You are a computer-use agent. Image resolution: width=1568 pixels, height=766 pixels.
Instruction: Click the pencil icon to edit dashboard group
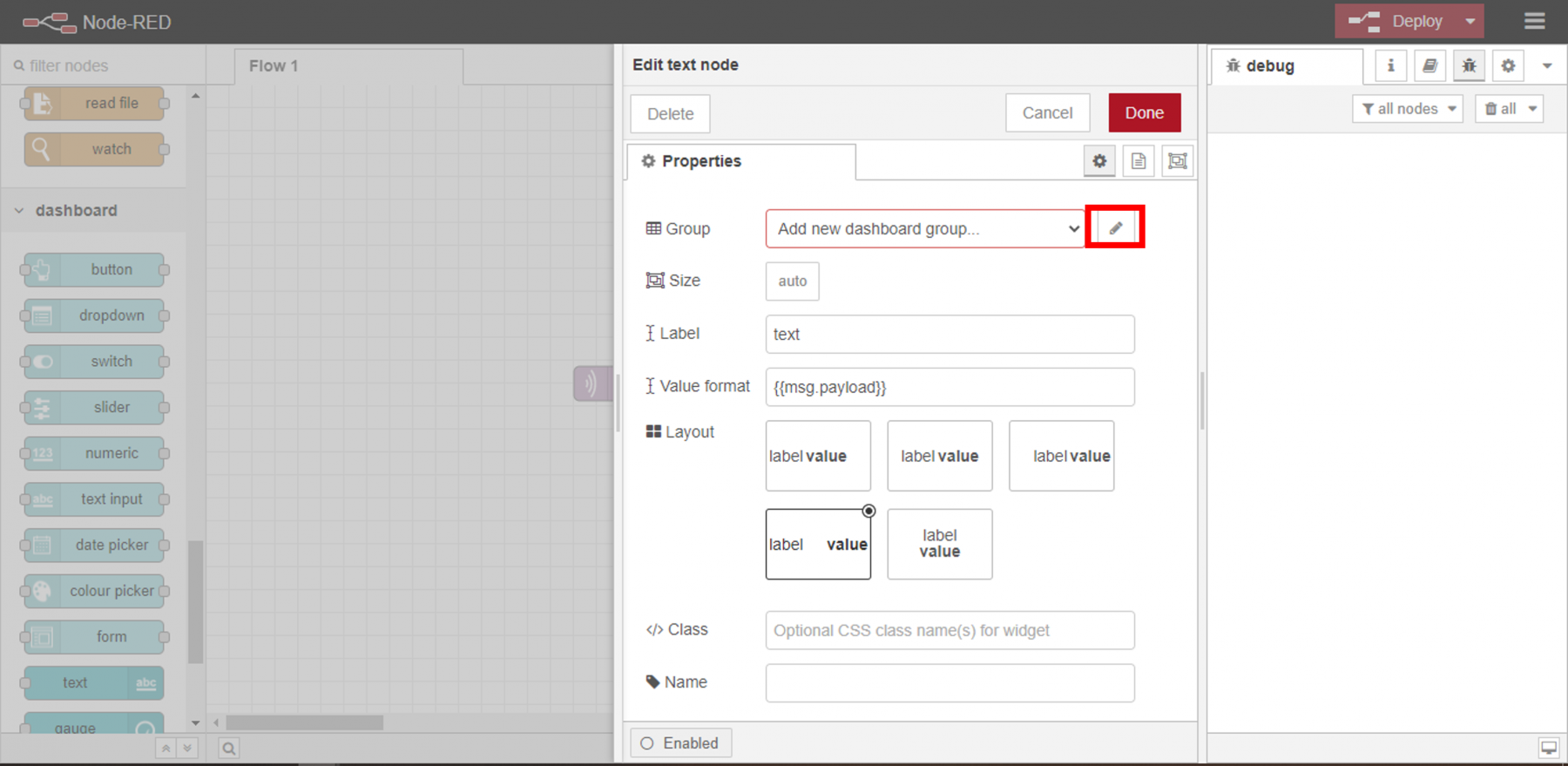1115,228
